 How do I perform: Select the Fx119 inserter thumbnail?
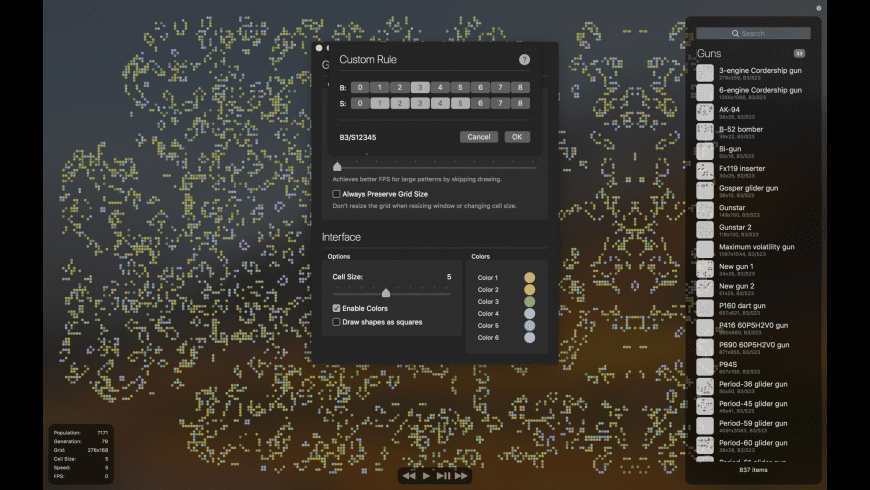click(x=705, y=171)
